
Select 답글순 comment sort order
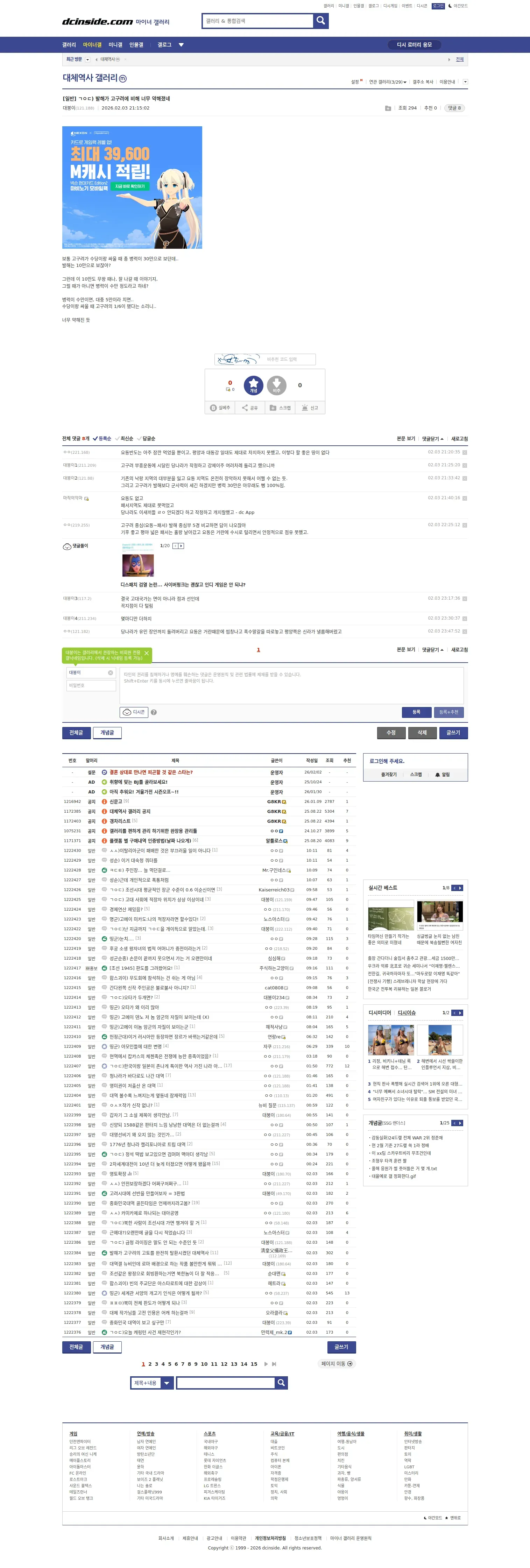click(x=146, y=438)
